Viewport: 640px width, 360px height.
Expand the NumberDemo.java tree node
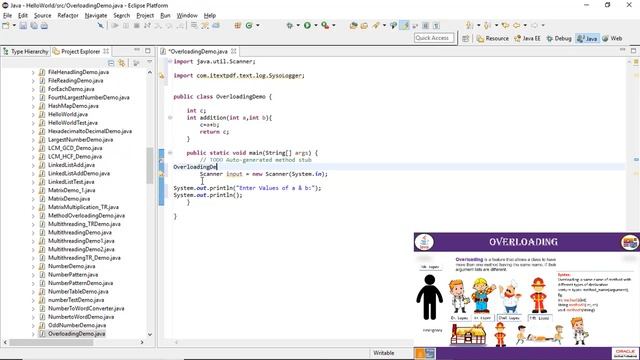pyautogui.click(x=33, y=266)
